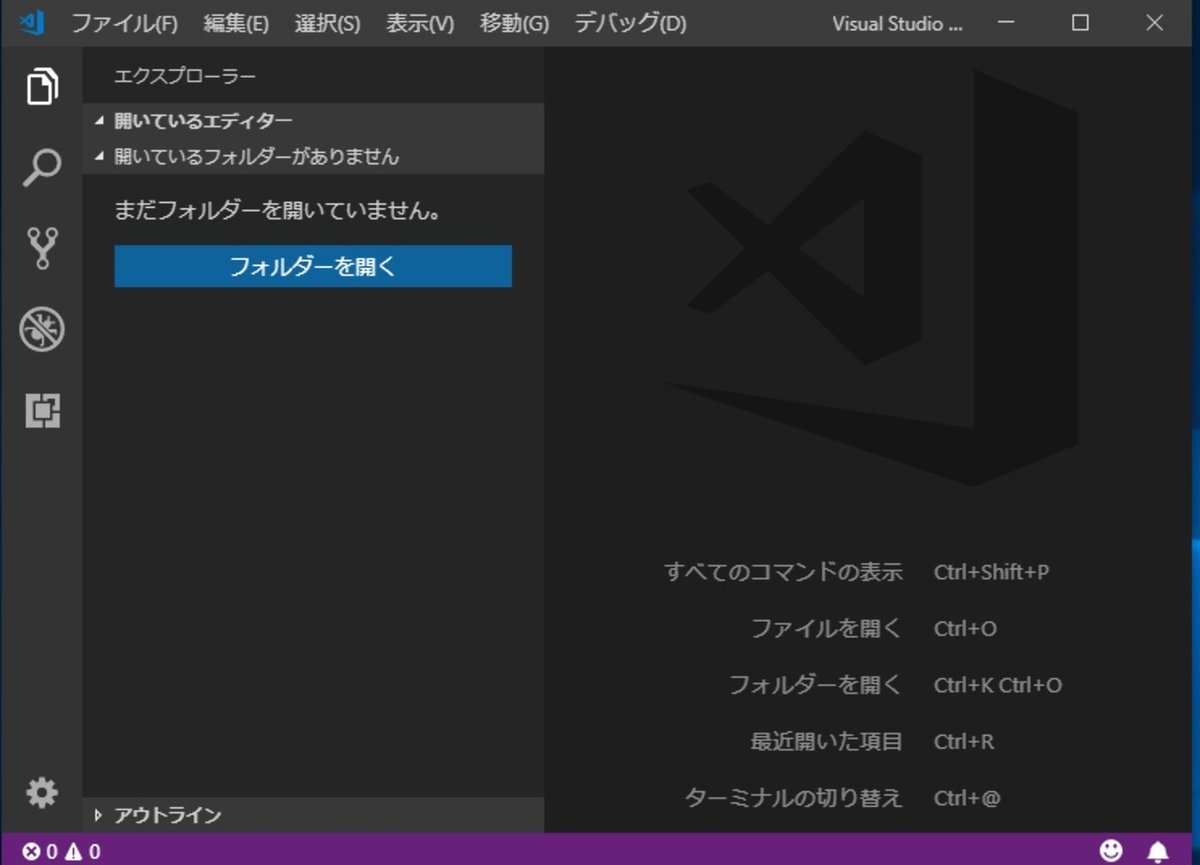Click ターミナルの切り替え shortcut label

click(x=793, y=798)
